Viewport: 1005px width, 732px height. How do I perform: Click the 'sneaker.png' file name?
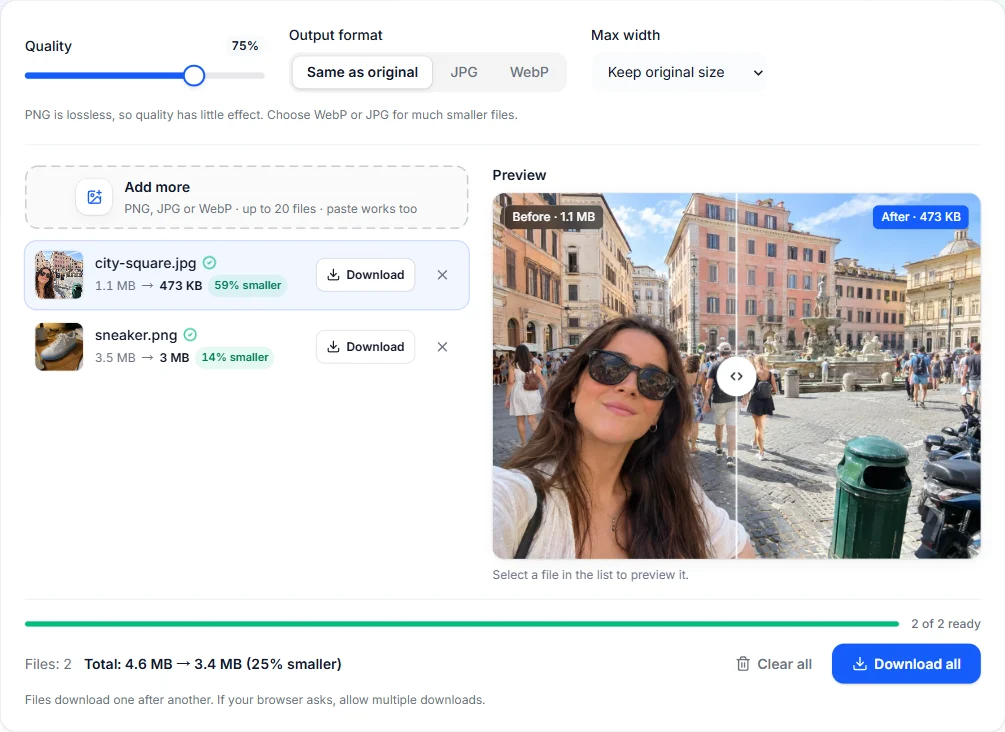click(x=136, y=335)
